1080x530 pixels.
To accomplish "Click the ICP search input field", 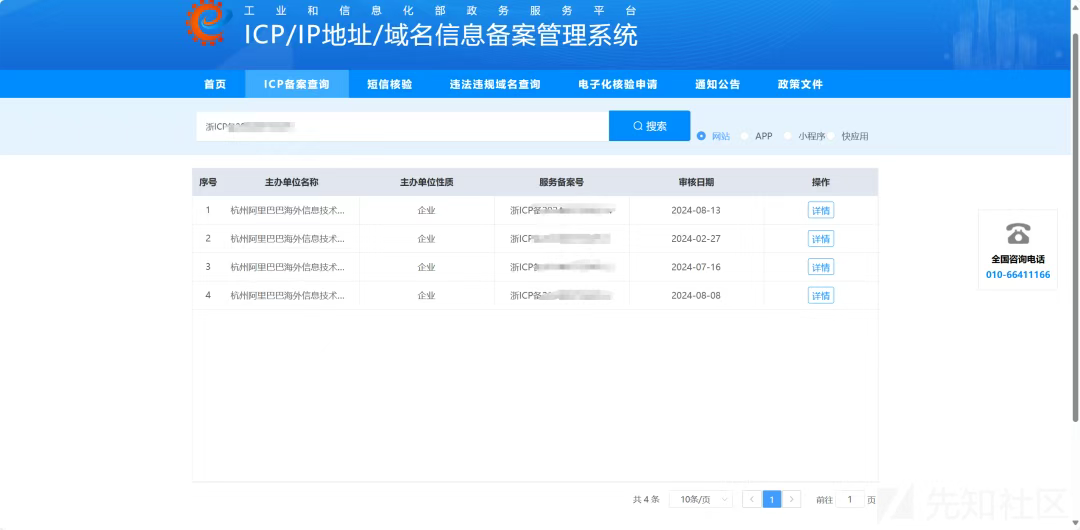I will pyautogui.click(x=402, y=126).
